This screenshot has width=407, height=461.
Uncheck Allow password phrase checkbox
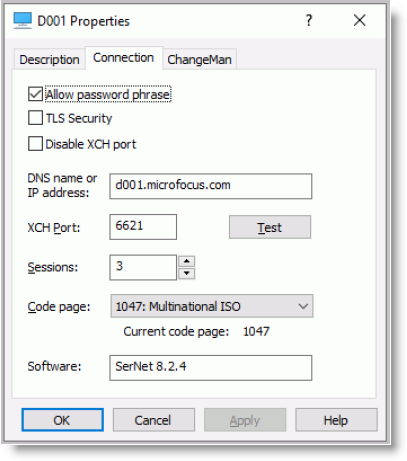point(35,94)
